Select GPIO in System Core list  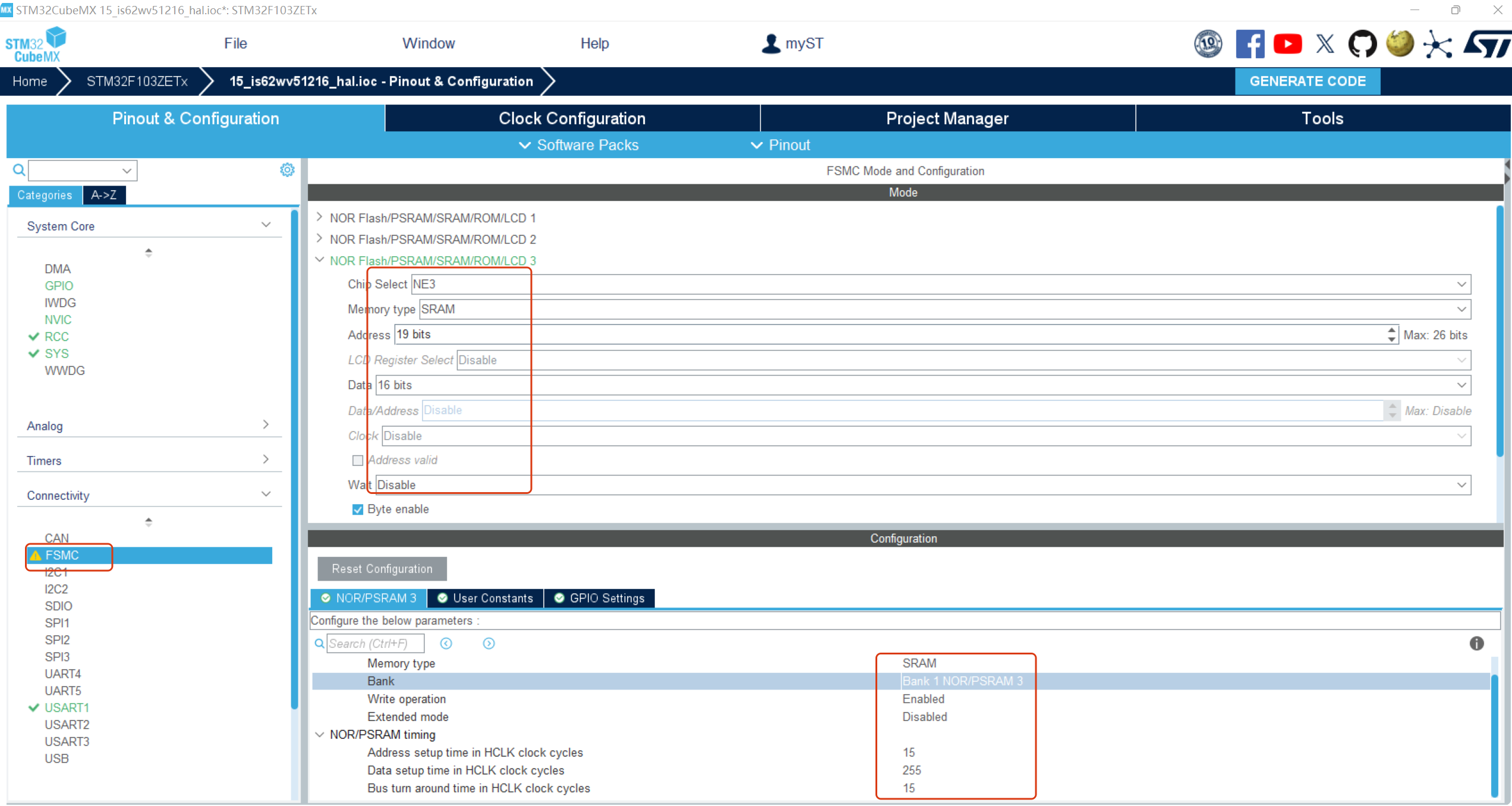click(59, 286)
